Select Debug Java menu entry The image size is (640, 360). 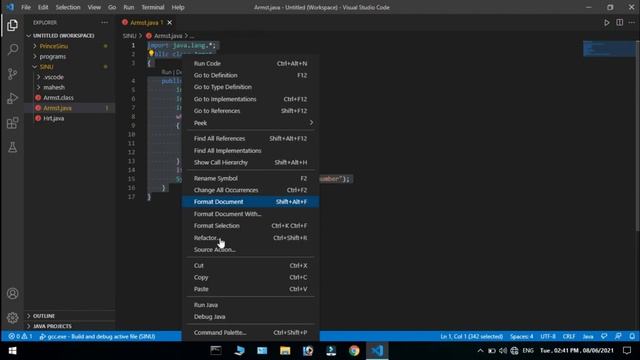(x=251, y=316)
